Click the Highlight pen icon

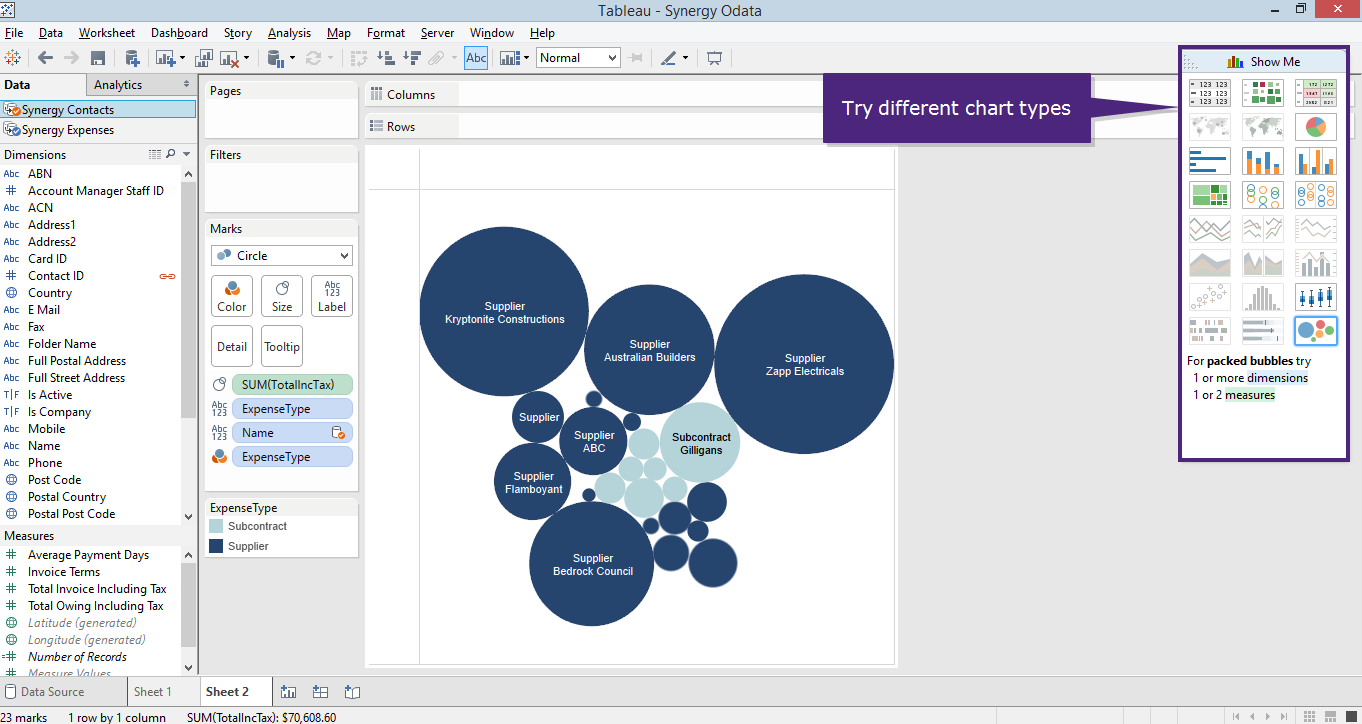(x=668, y=58)
